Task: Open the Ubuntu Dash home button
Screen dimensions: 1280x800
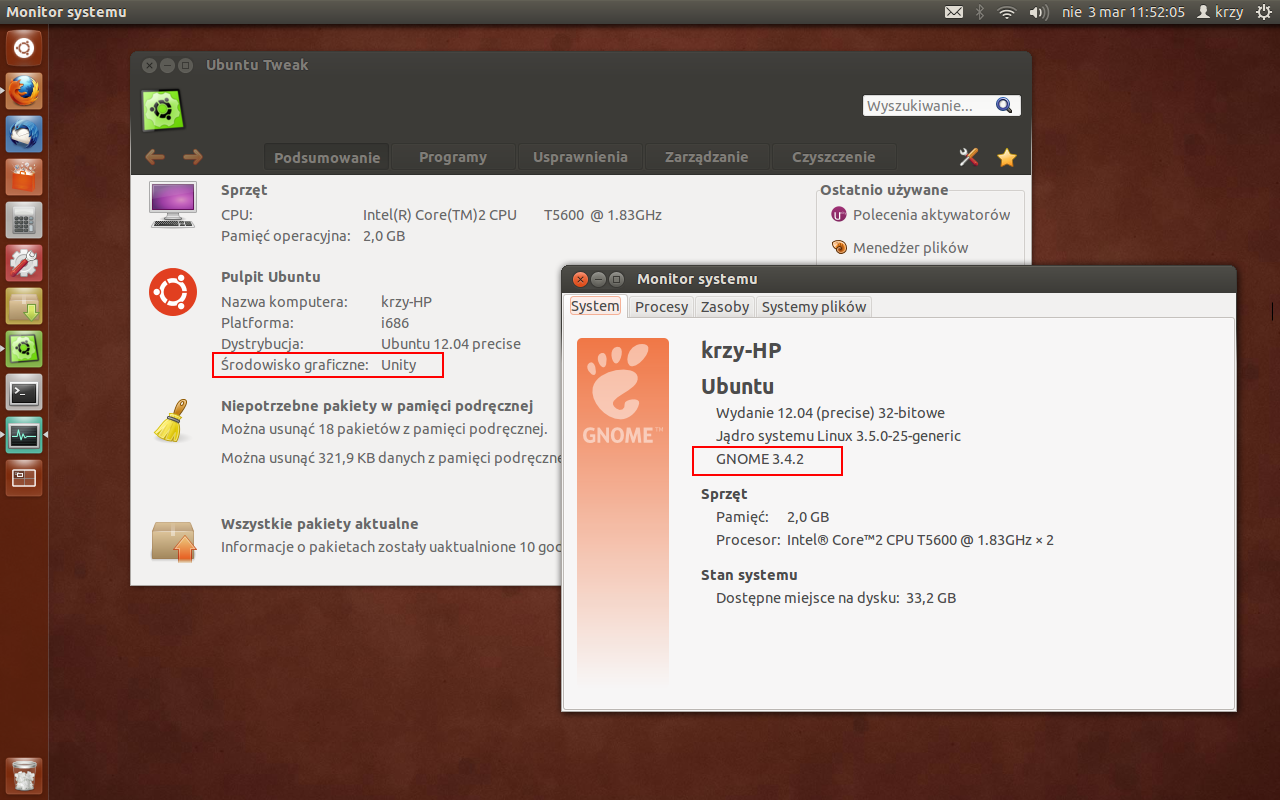Action: [x=24, y=46]
